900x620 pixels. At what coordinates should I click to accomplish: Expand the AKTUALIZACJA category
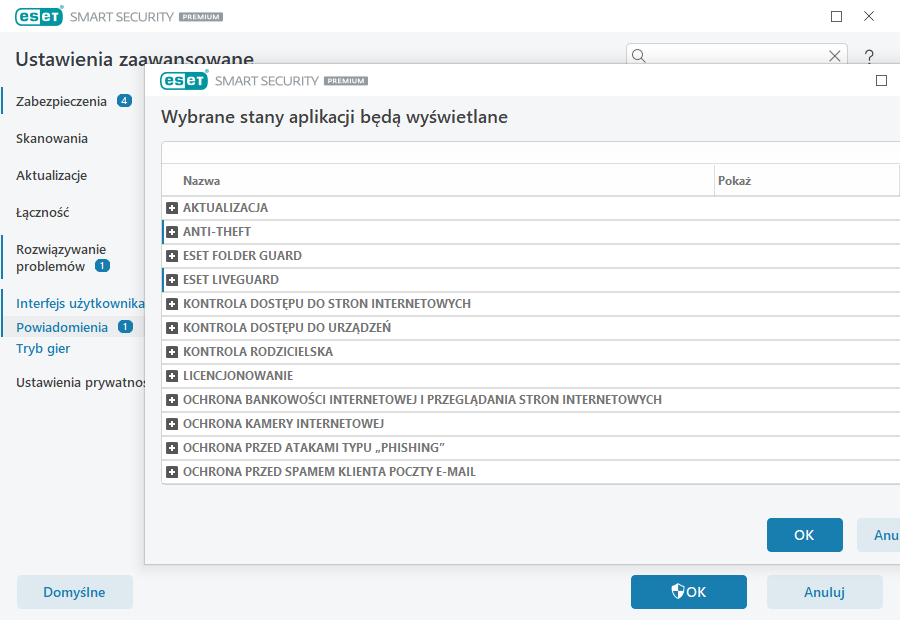coord(172,208)
